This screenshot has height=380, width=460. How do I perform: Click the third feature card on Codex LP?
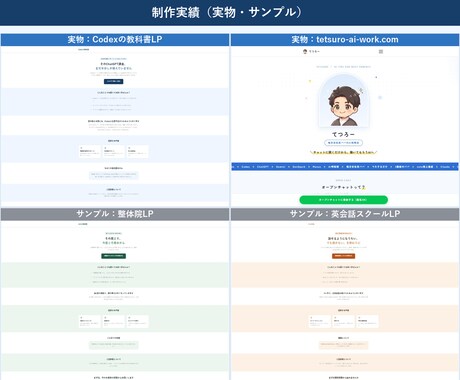[x=138, y=152]
